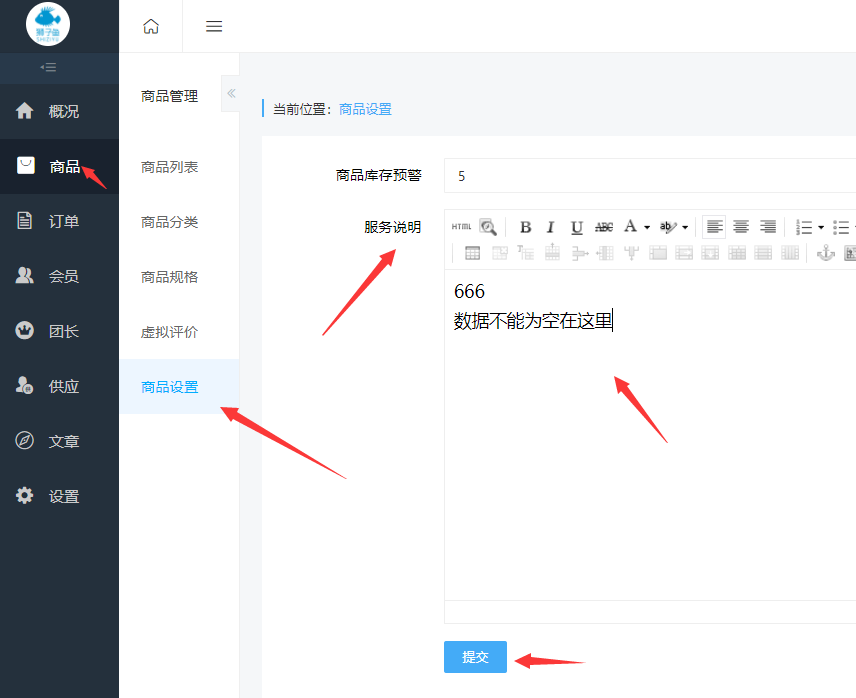Click the 数据不能为空在这里 line in editor

click(x=533, y=320)
